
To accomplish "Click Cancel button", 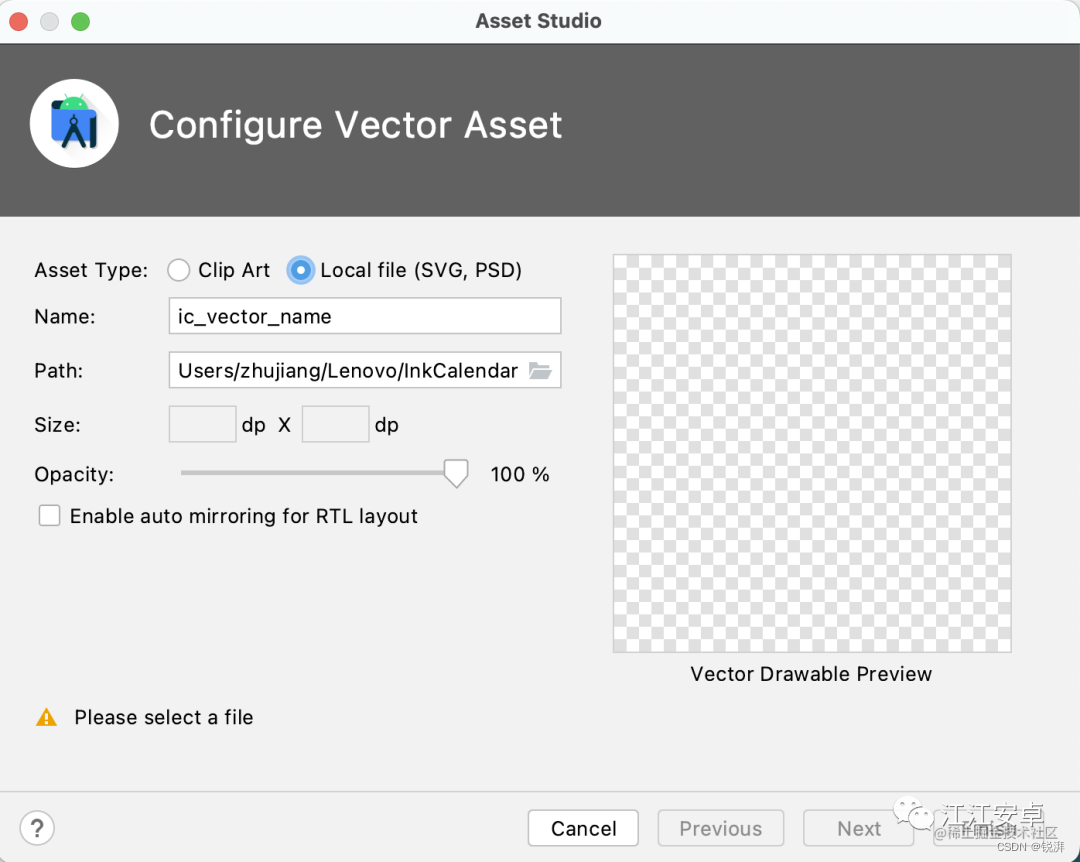I will click(x=583, y=828).
